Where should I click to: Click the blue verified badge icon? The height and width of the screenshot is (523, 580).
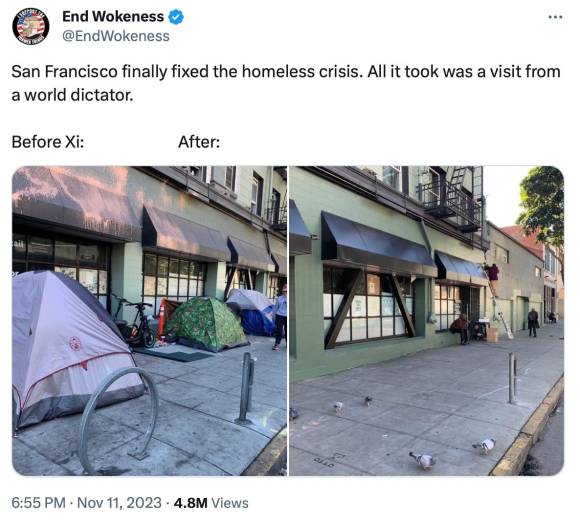(x=176, y=17)
